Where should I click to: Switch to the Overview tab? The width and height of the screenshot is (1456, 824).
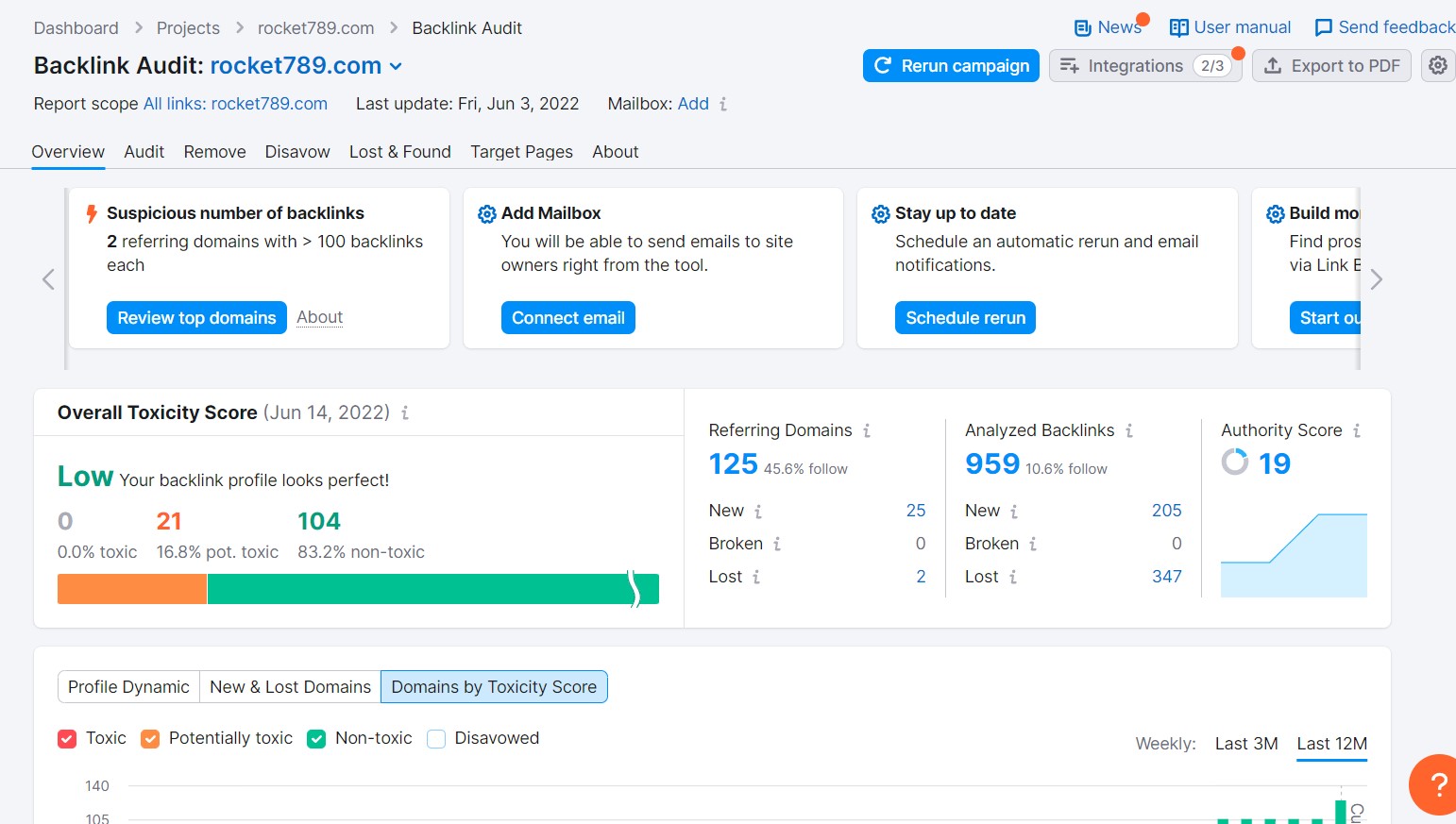pos(68,152)
